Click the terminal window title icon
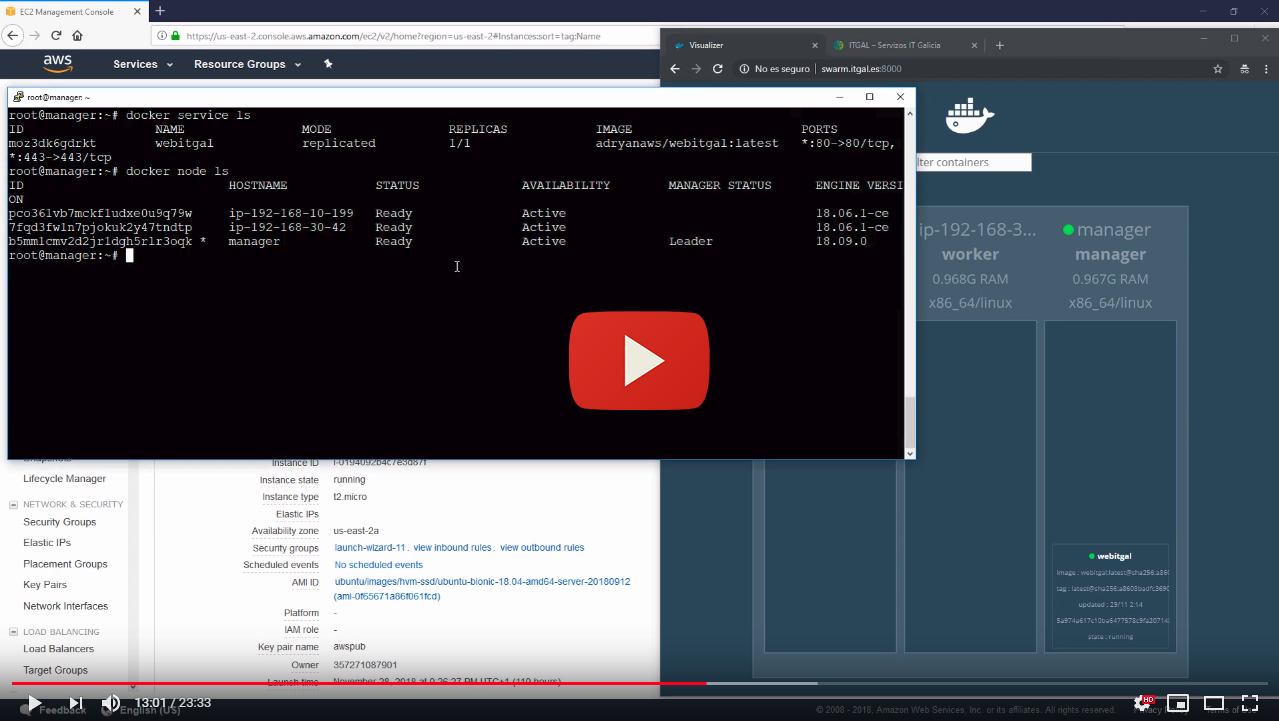The width and height of the screenshot is (1279, 721). (x=17, y=97)
